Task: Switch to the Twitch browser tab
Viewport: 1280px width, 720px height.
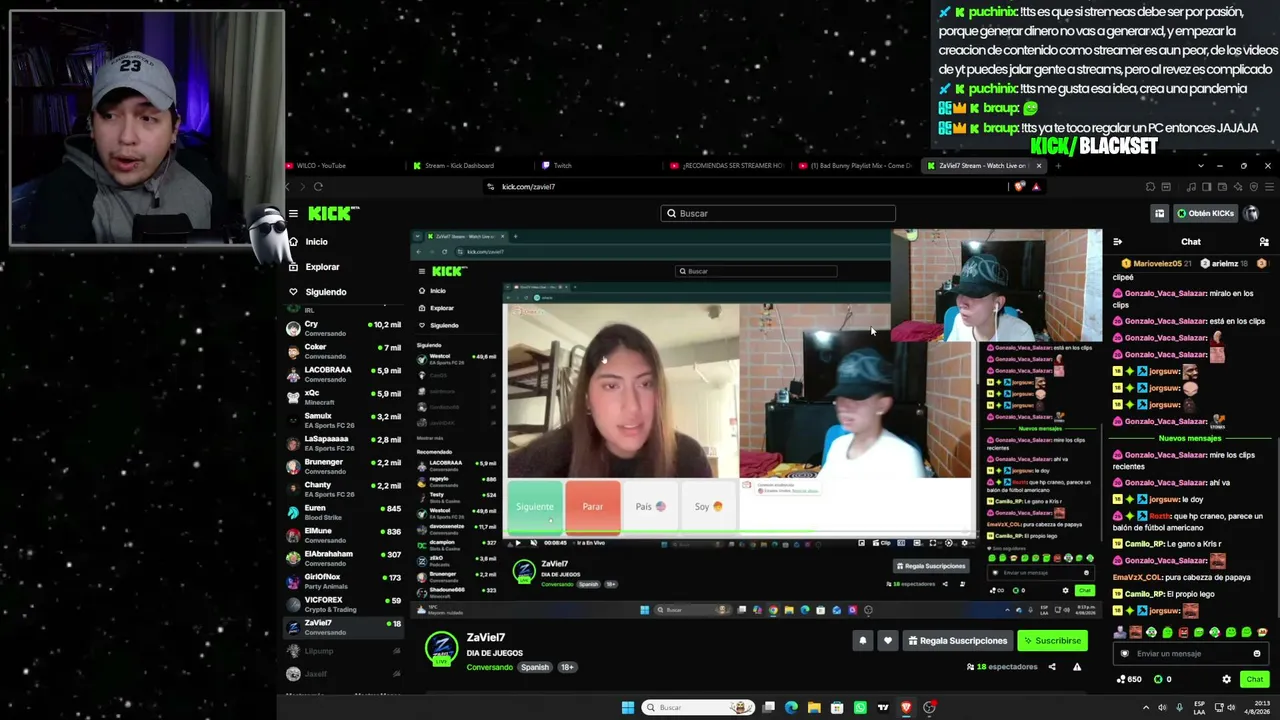Action: point(596,166)
